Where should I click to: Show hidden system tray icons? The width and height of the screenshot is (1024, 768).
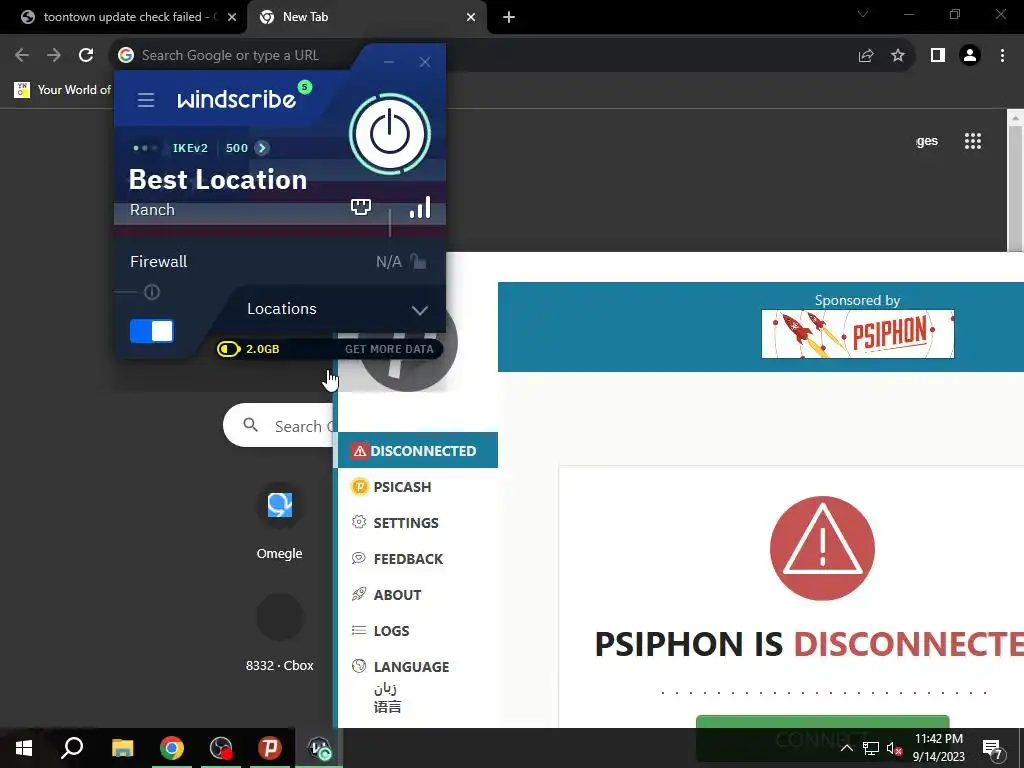pyautogui.click(x=846, y=748)
